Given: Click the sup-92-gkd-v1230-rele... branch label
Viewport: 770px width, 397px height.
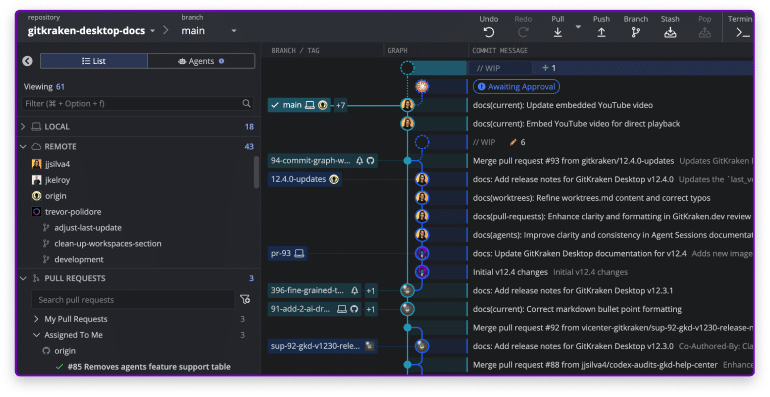Looking at the screenshot, I should click(x=323, y=346).
